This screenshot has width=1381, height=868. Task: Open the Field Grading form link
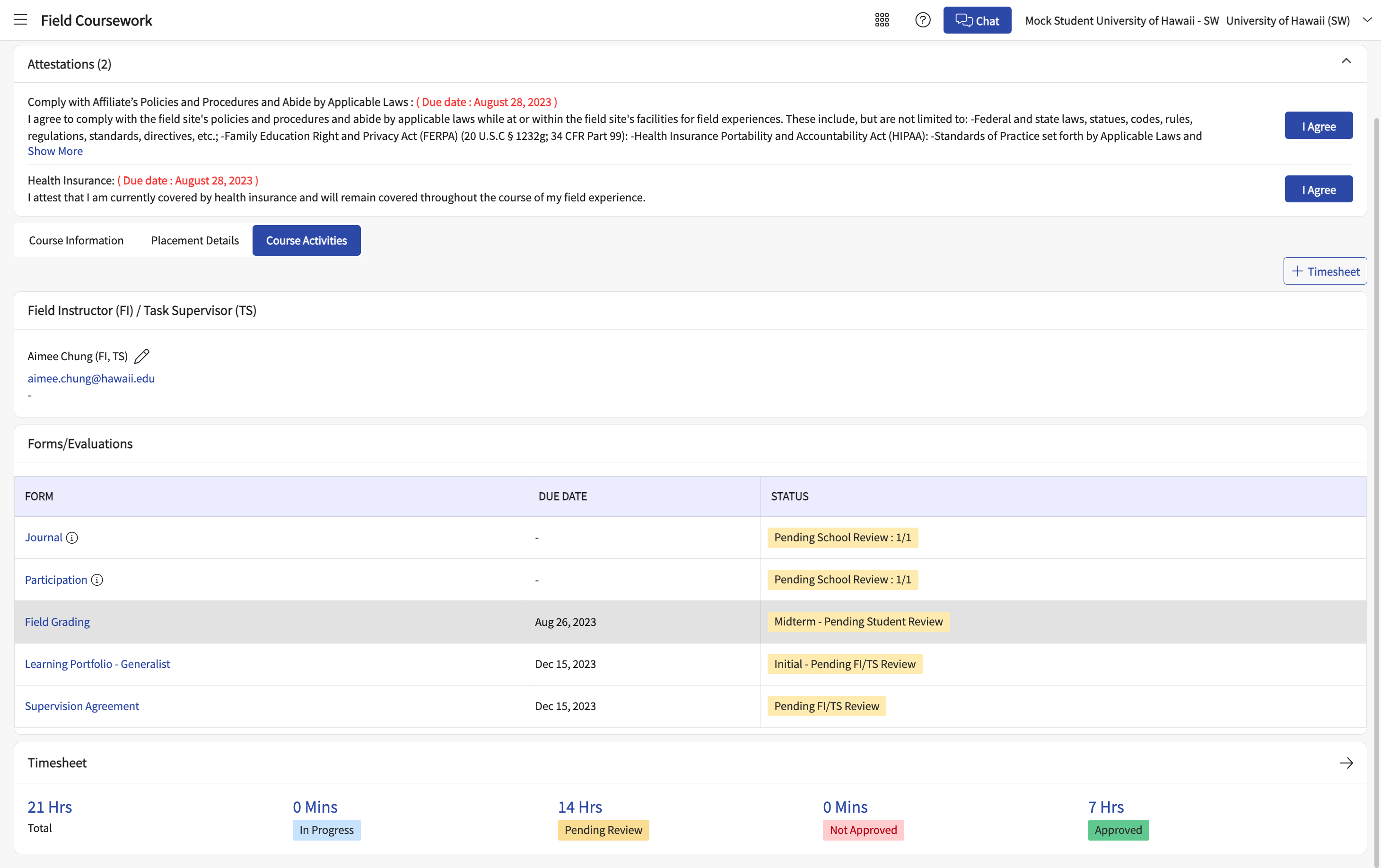tap(57, 622)
